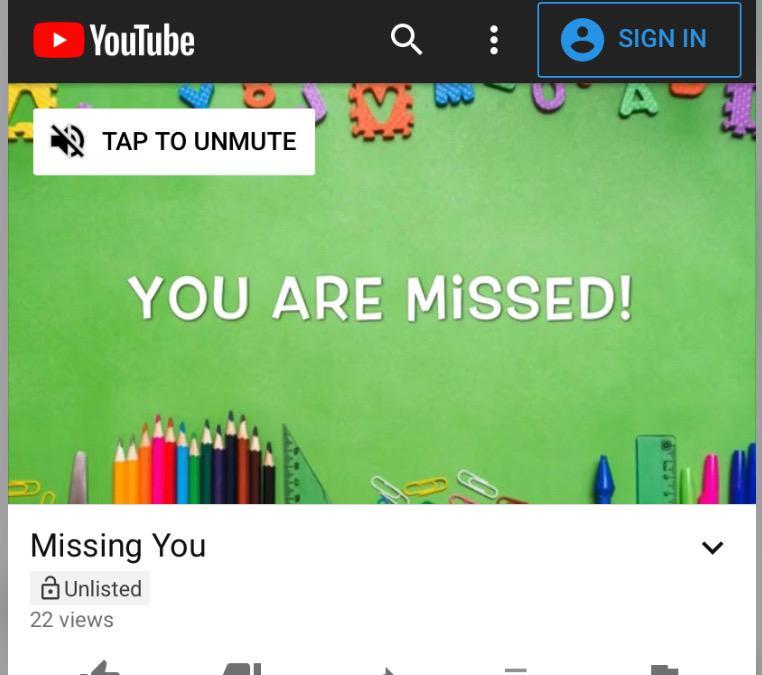The height and width of the screenshot is (675, 762).
Task: Tap the TAP TO UNMUTE button
Action: 174,141
